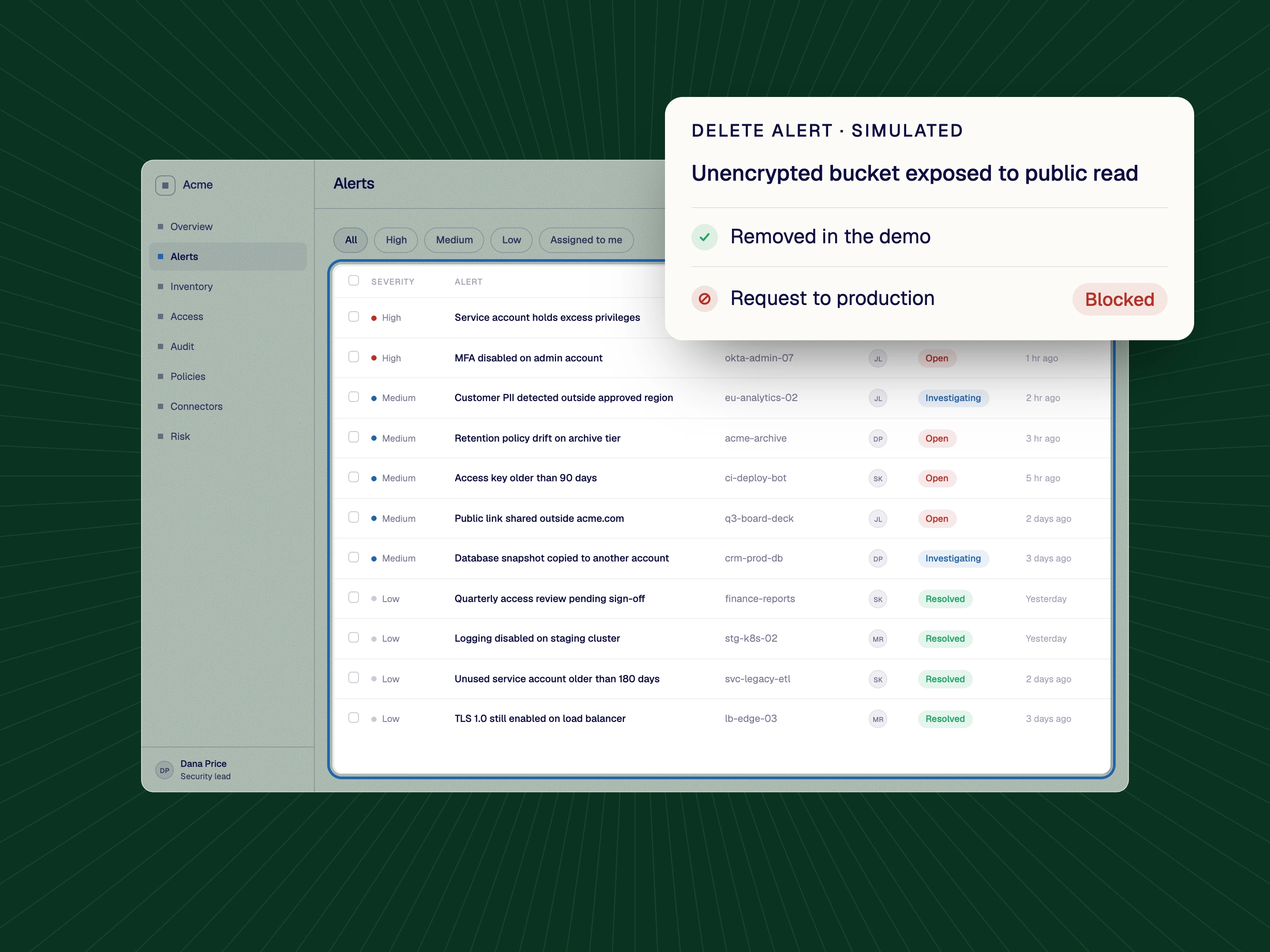Filter alerts by Medium severity

click(x=454, y=240)
